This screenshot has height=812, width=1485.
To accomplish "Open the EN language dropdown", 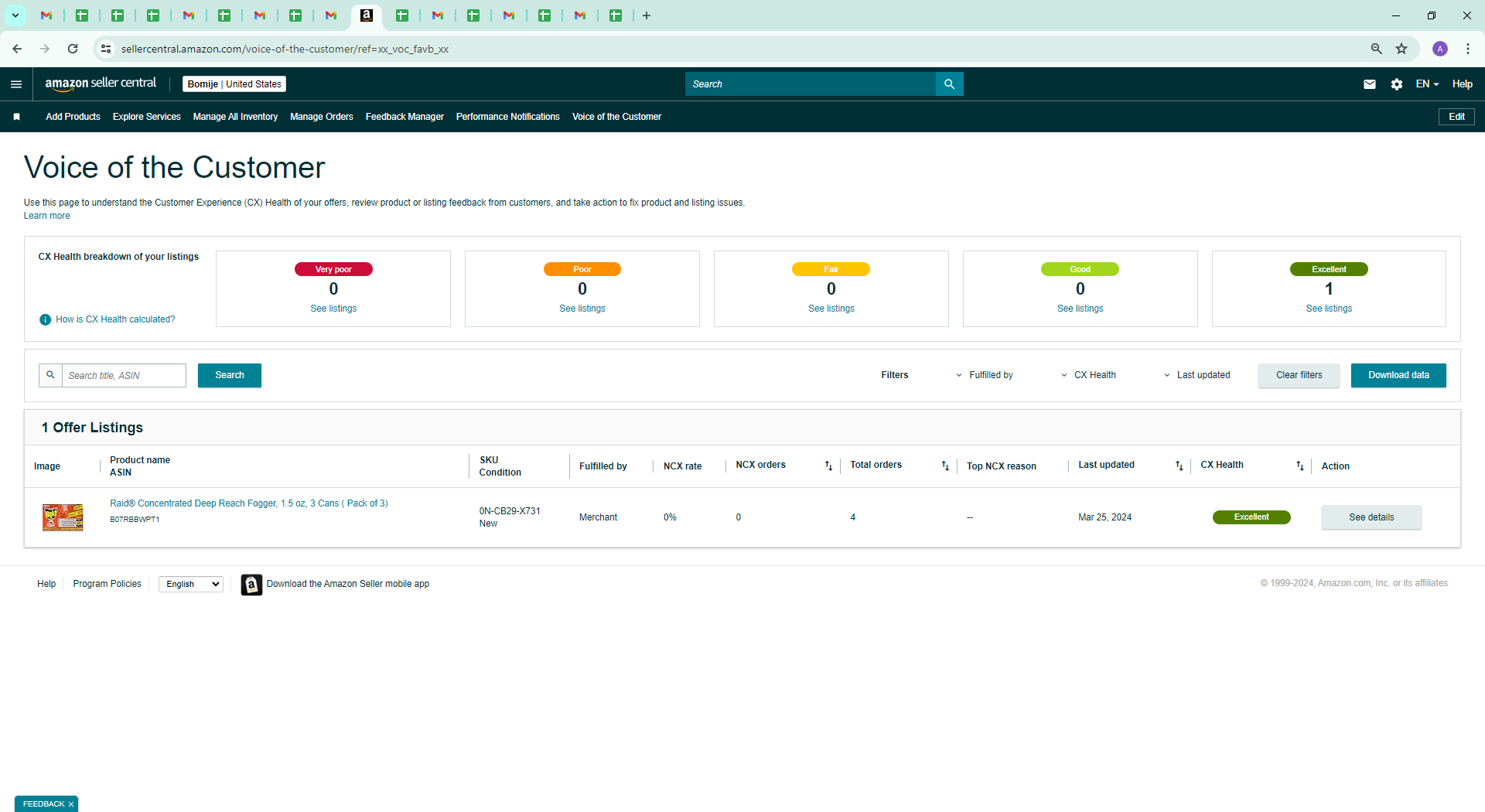I will (x=1427, y=84).
